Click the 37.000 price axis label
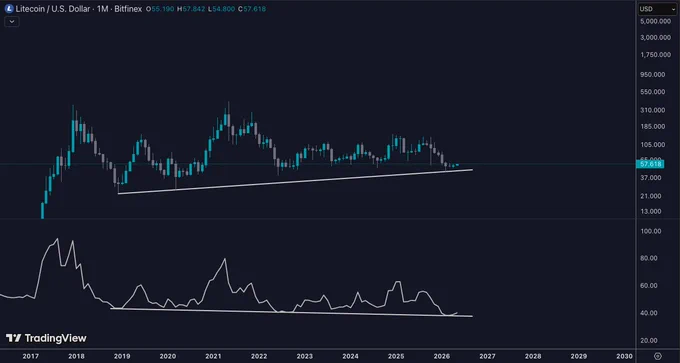The height and width of the screenshot is (363, 680). 651,178
